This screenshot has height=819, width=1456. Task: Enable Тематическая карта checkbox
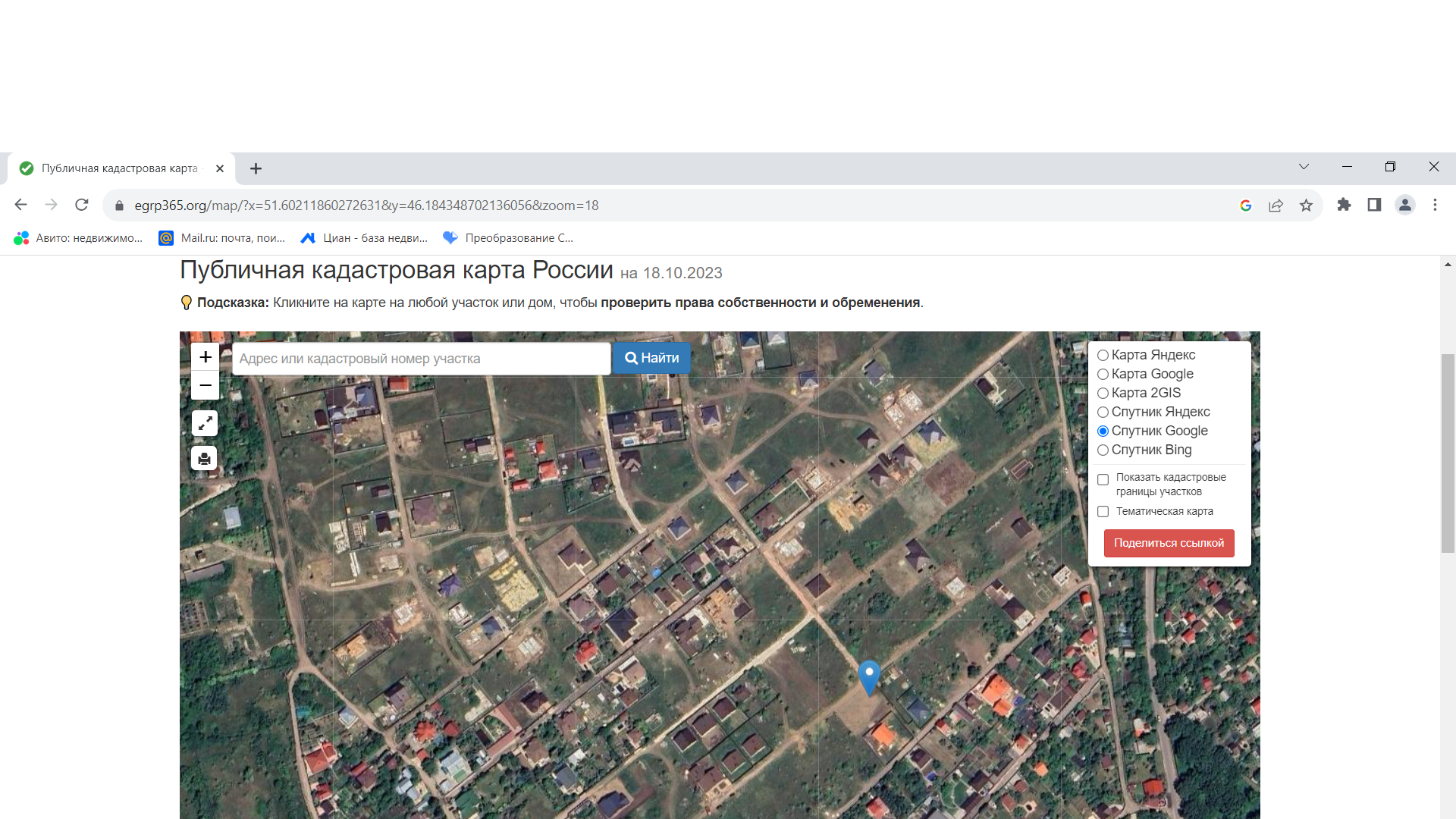point(1103,512)
